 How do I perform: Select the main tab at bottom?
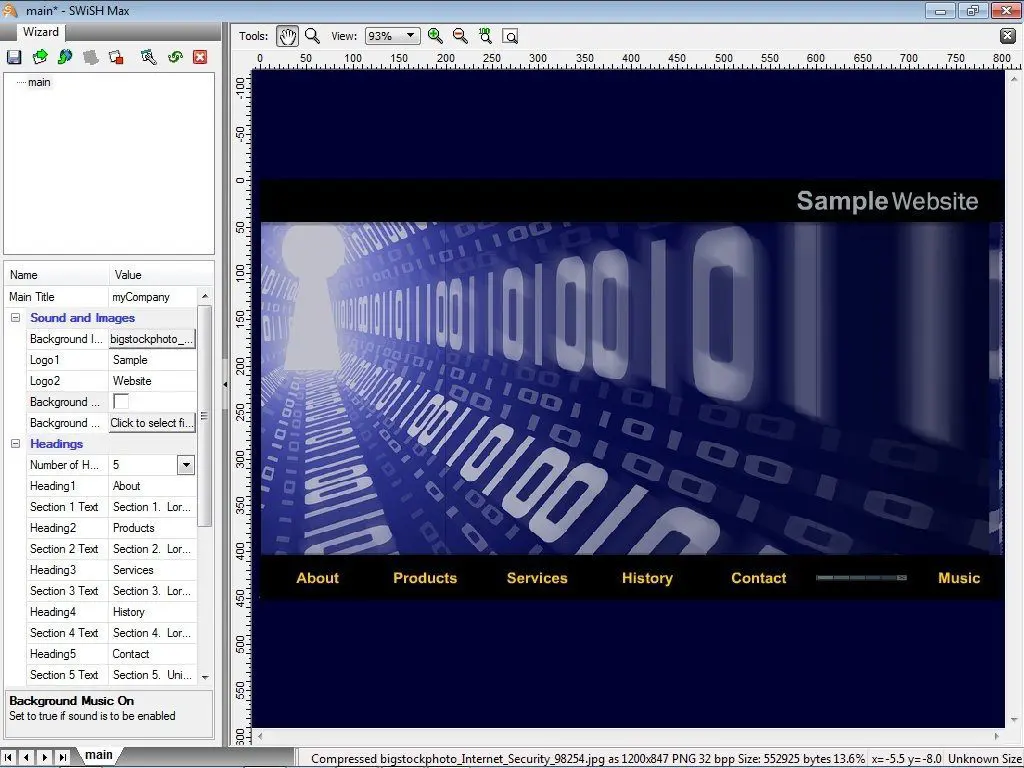(98, 755)
